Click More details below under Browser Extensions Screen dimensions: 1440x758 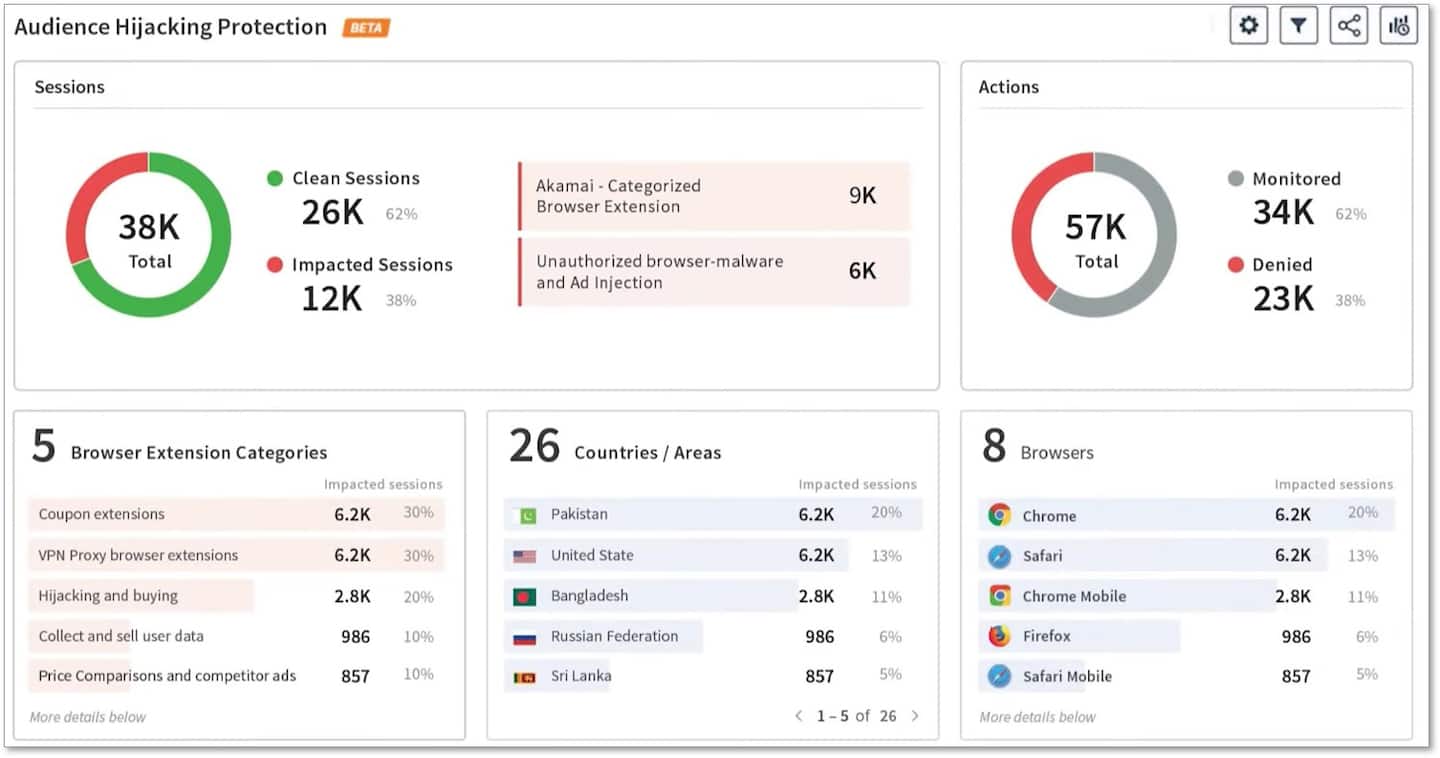88,717
